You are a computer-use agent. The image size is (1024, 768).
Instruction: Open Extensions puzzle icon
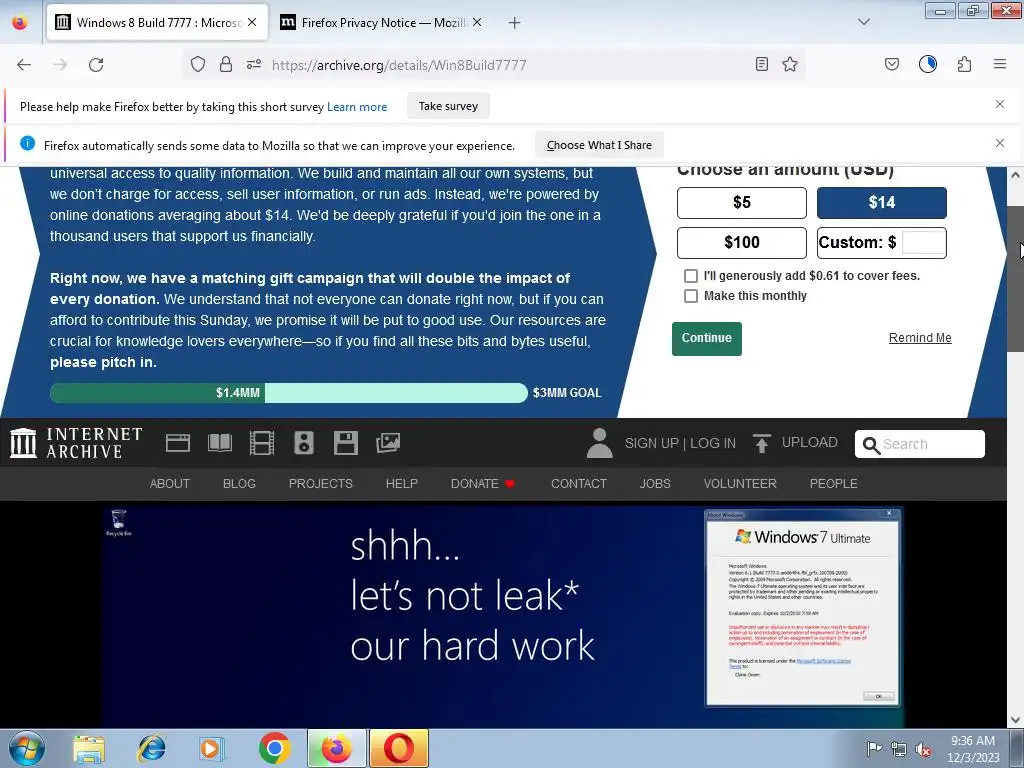(x=964, y=64)
